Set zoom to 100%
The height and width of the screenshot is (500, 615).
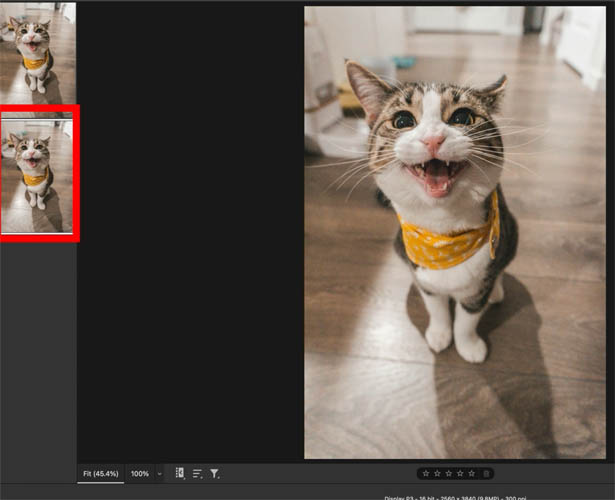(140, 474)
